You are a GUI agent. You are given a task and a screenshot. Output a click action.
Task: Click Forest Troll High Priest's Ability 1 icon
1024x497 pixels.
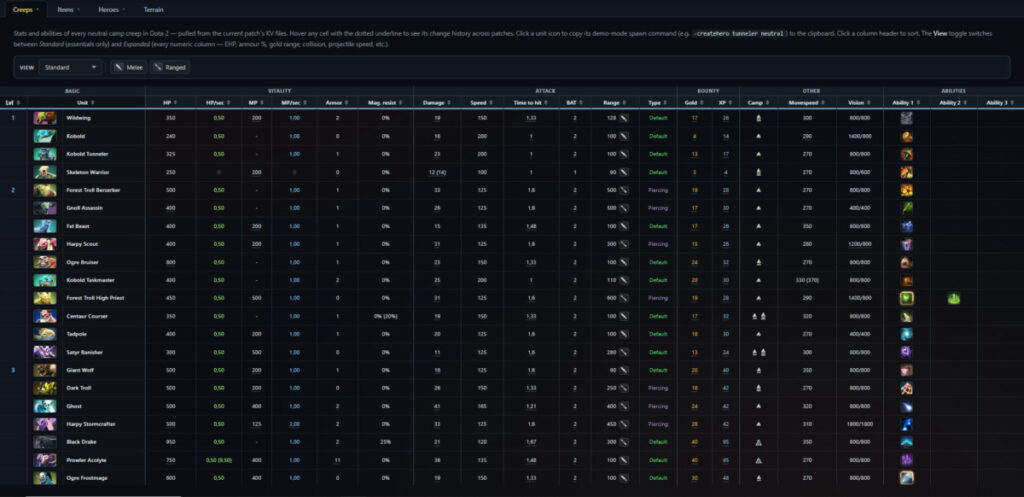pos(906,298)
